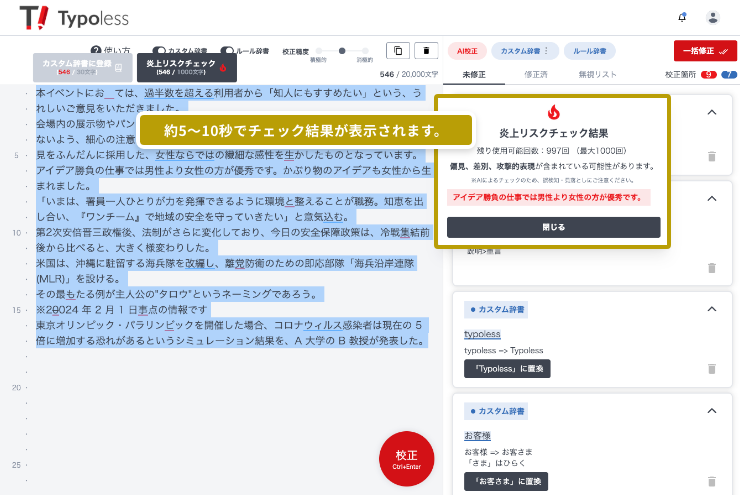
Task: Delete the card just above typoless card
Action: pyautogui.click(x=712, y=268)
